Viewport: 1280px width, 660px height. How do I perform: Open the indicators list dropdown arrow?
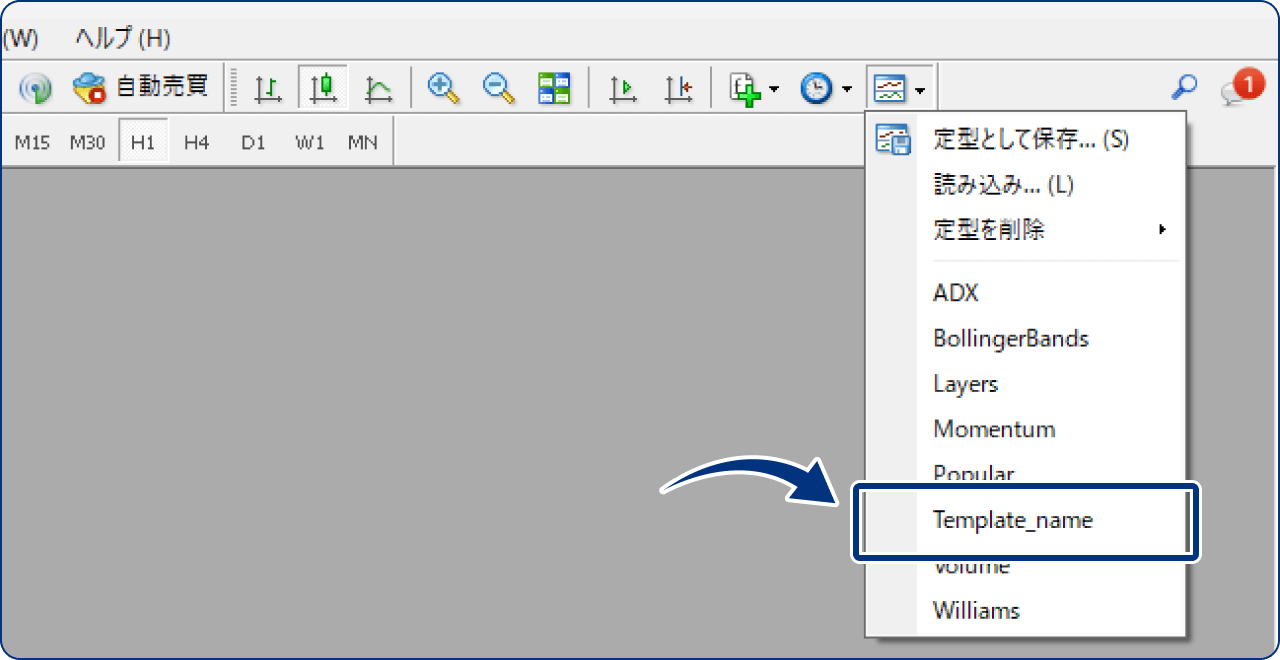(x=774, y=90)
